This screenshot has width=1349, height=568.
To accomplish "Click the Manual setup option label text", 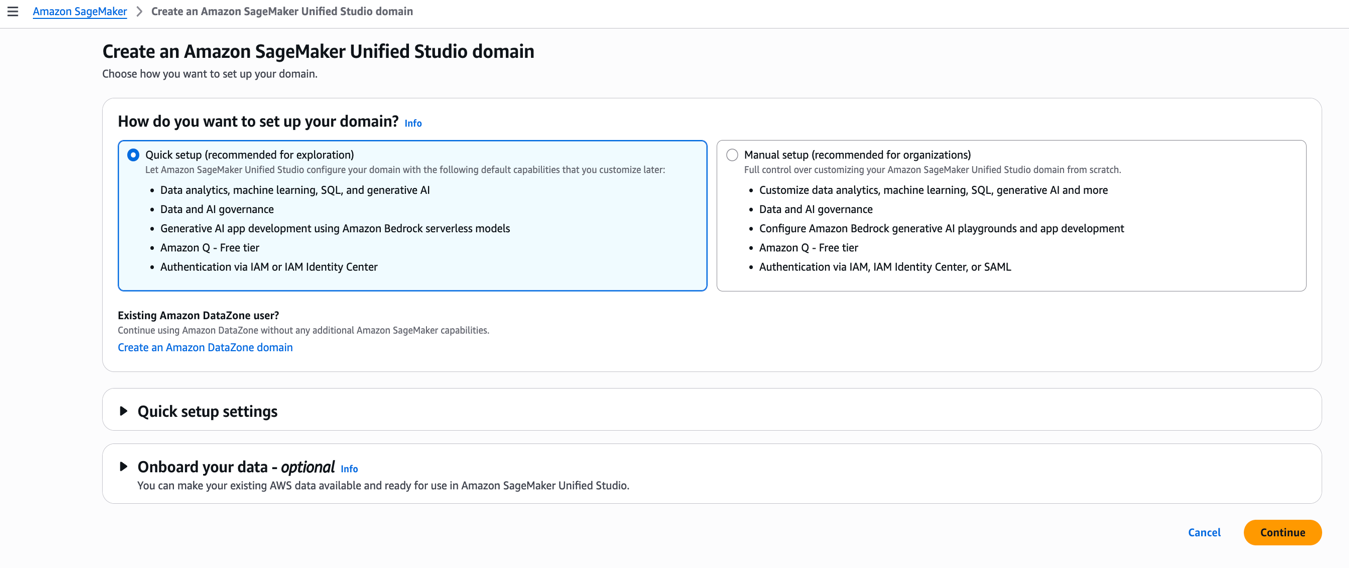I will coord(857,155).
